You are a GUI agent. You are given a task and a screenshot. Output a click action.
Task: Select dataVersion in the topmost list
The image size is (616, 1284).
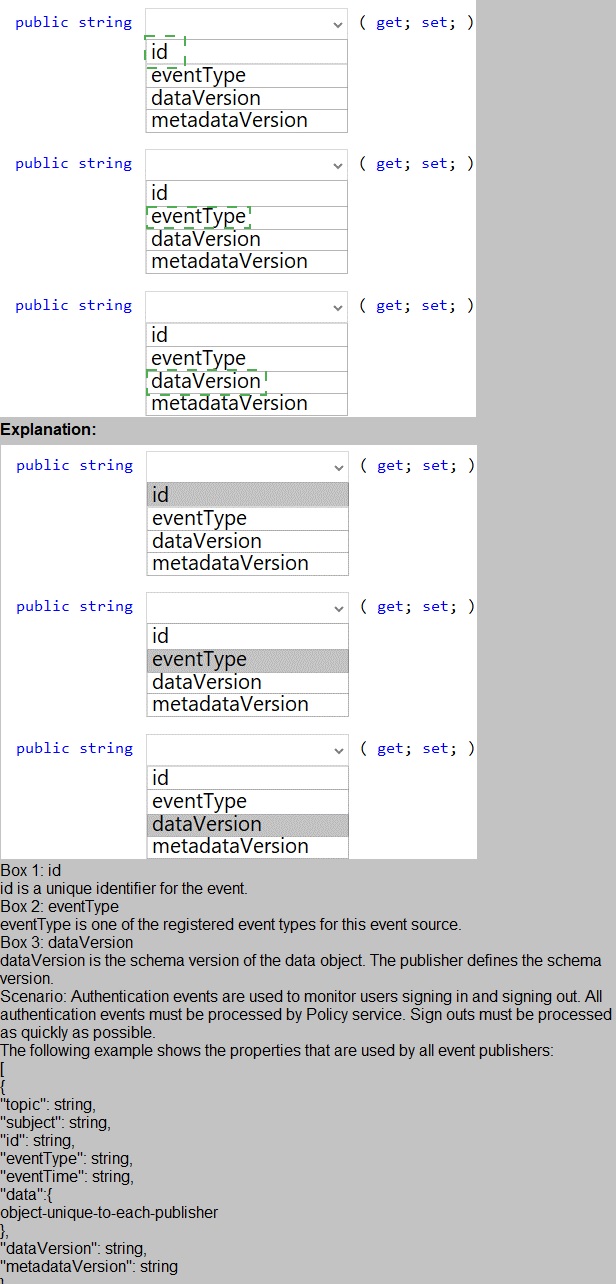(206, 98)
